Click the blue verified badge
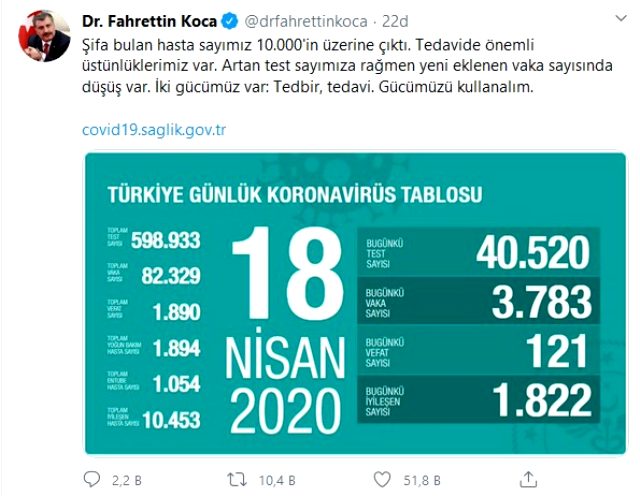This screenshot has height=496, width=640. [x=225, y=19]
